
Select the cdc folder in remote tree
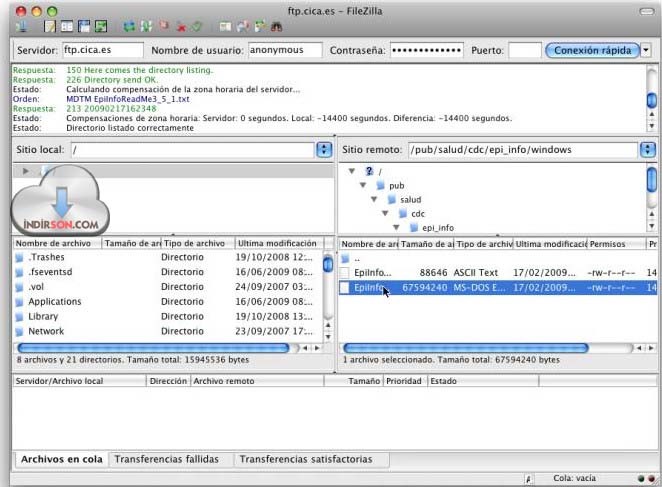click(x=418, y=214)
